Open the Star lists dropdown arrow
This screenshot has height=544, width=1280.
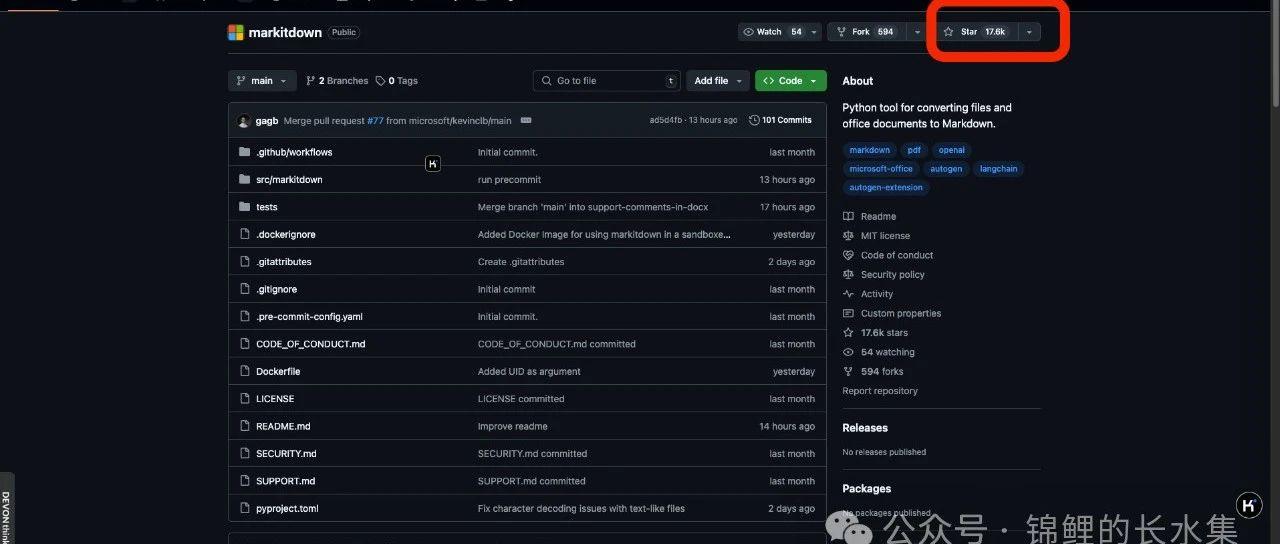[x=1029, y=32]
